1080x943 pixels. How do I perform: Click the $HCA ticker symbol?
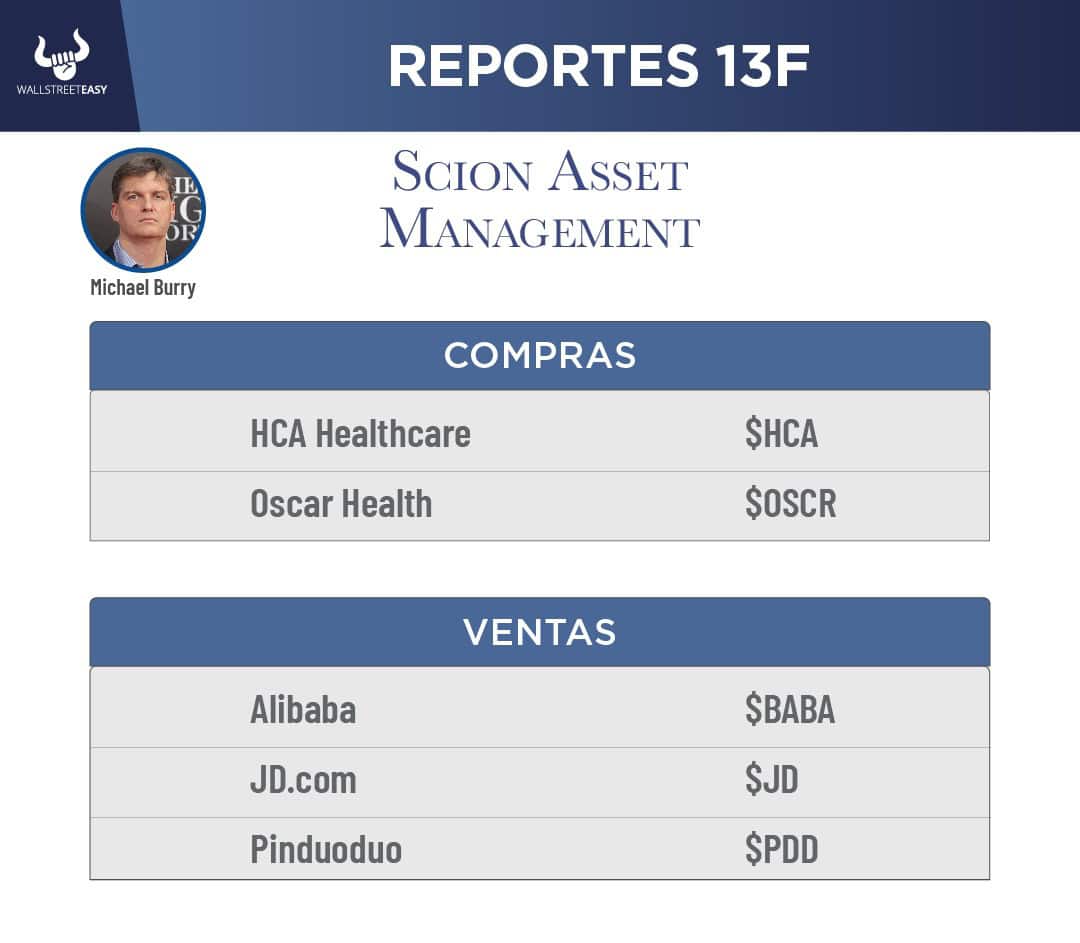(x=781, y=434)
